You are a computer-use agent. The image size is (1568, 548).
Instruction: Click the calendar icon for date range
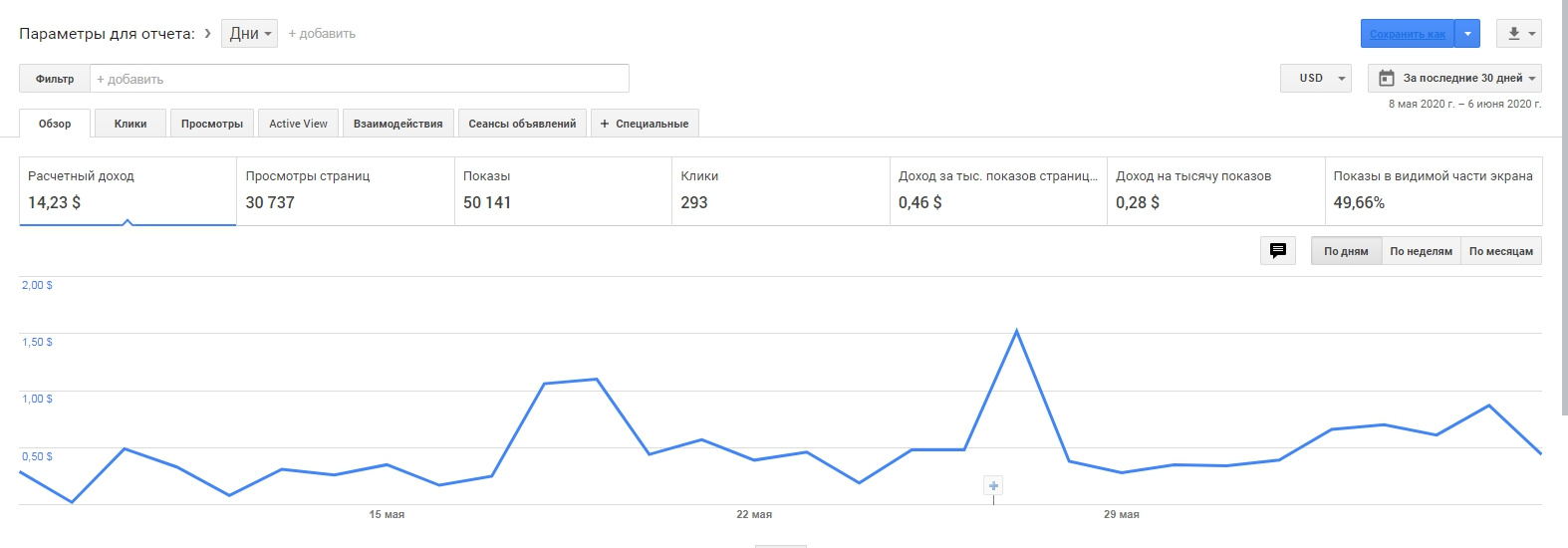pyautogui.click(x=1386, y=78)
